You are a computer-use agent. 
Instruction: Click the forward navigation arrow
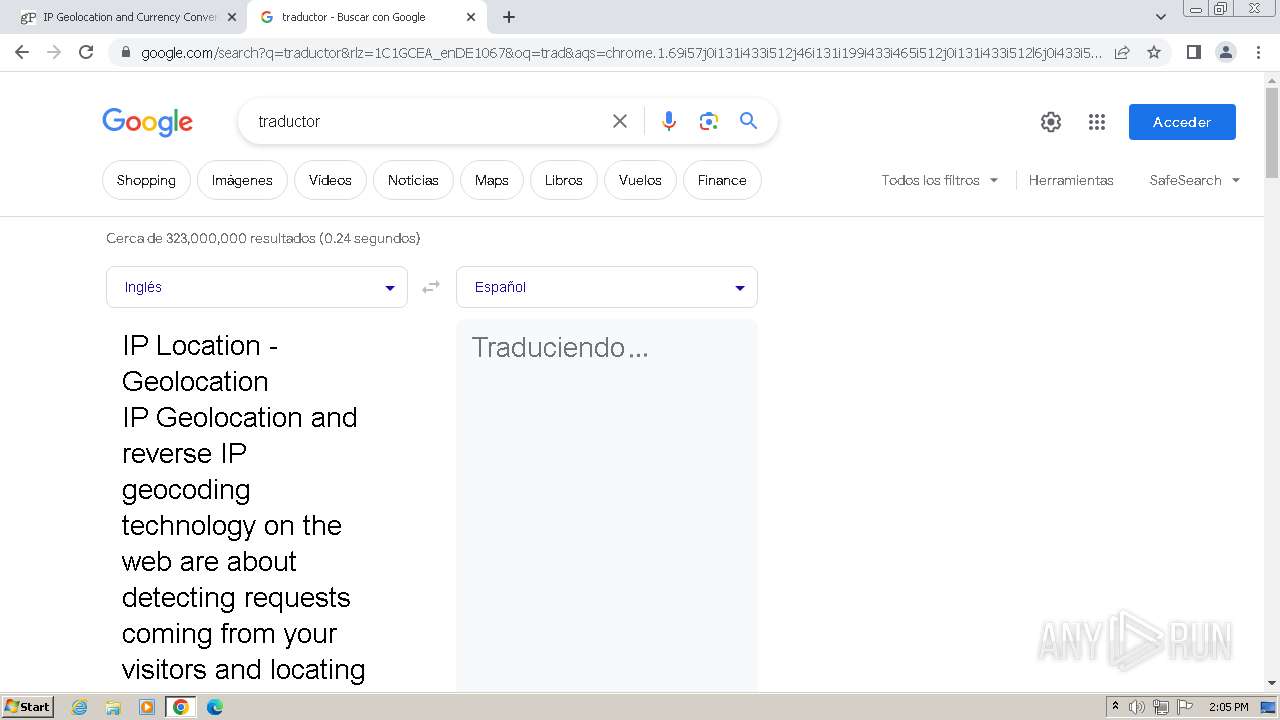pyautogui.click(x=54, y=52)
